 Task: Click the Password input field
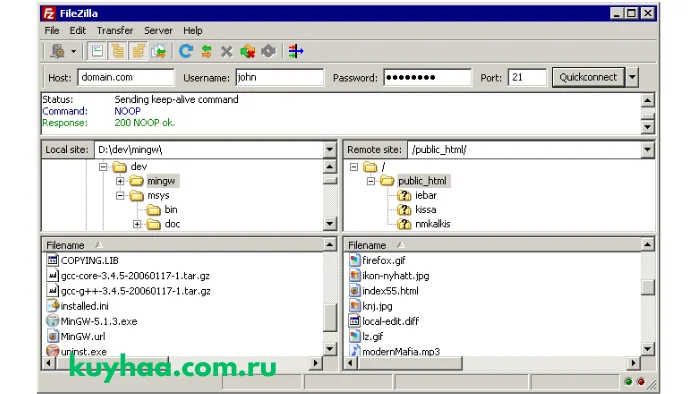(x=427, y=77)
